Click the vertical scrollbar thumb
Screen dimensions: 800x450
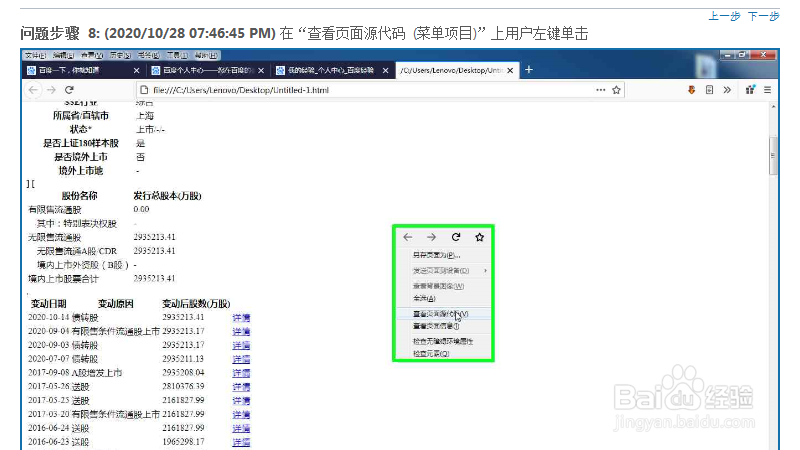click(773, 156)
